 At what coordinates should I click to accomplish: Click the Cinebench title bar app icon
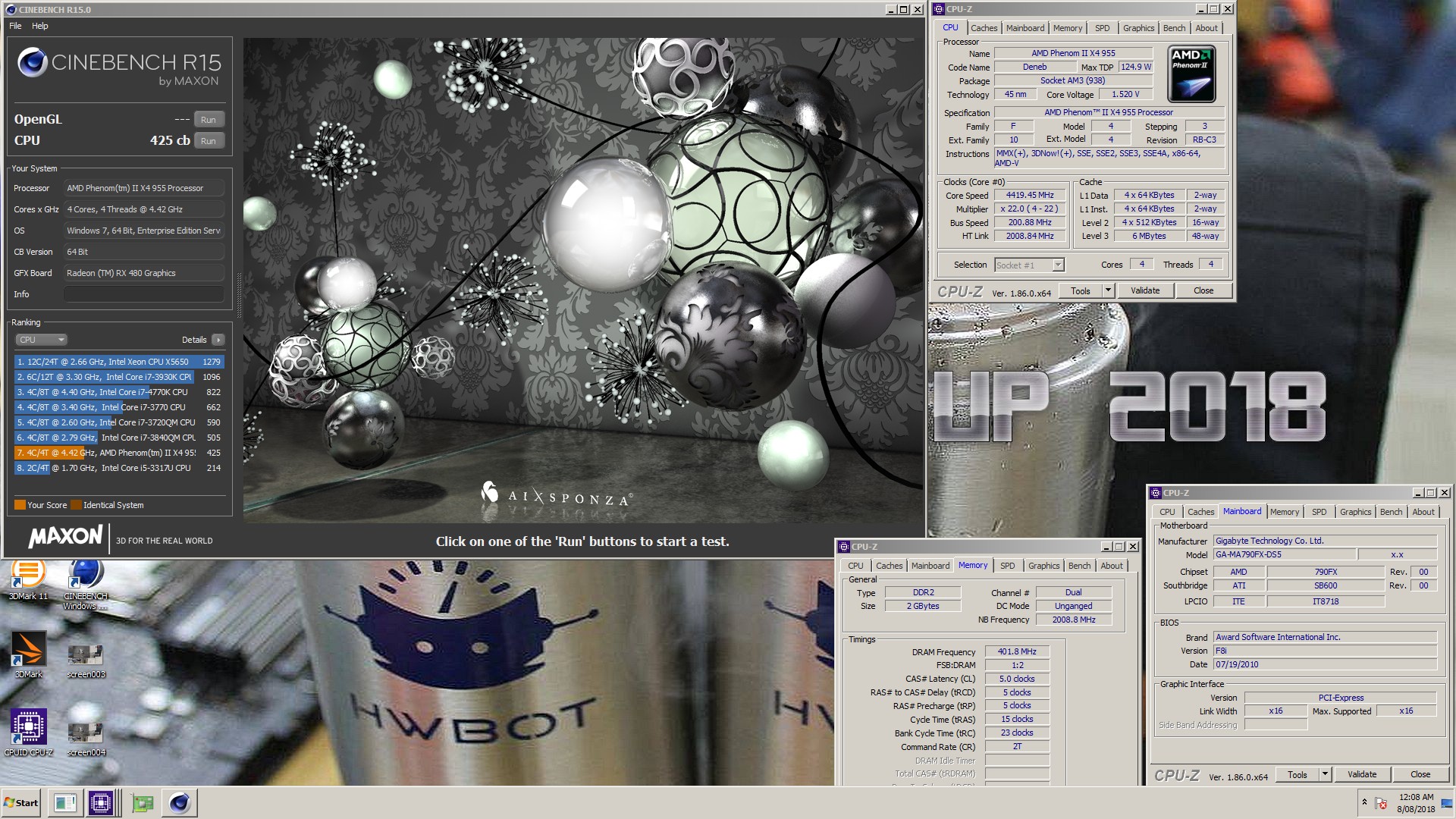[11, 10]
